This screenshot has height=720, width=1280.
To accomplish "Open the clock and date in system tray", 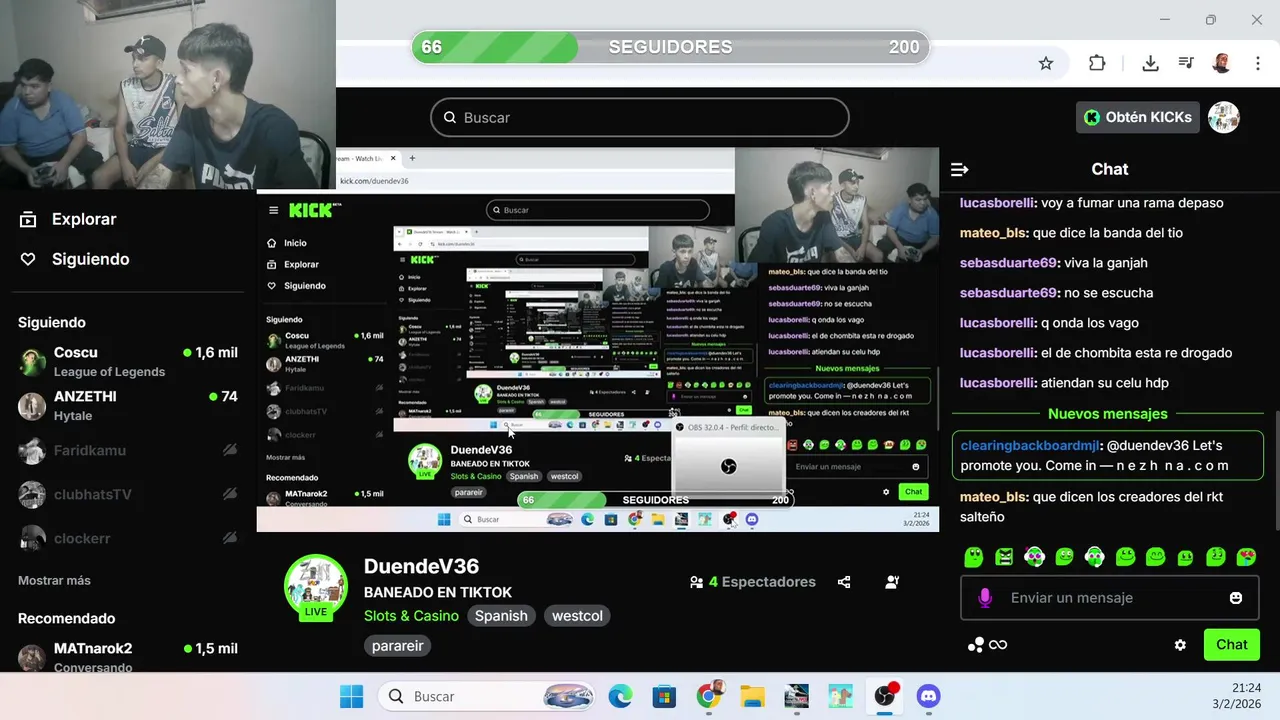I will tap(1239, 696).
